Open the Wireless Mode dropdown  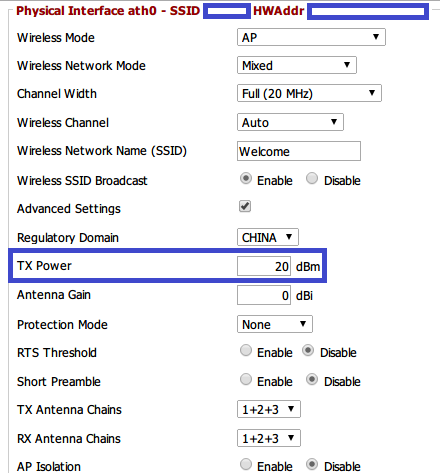click(311, 37)
